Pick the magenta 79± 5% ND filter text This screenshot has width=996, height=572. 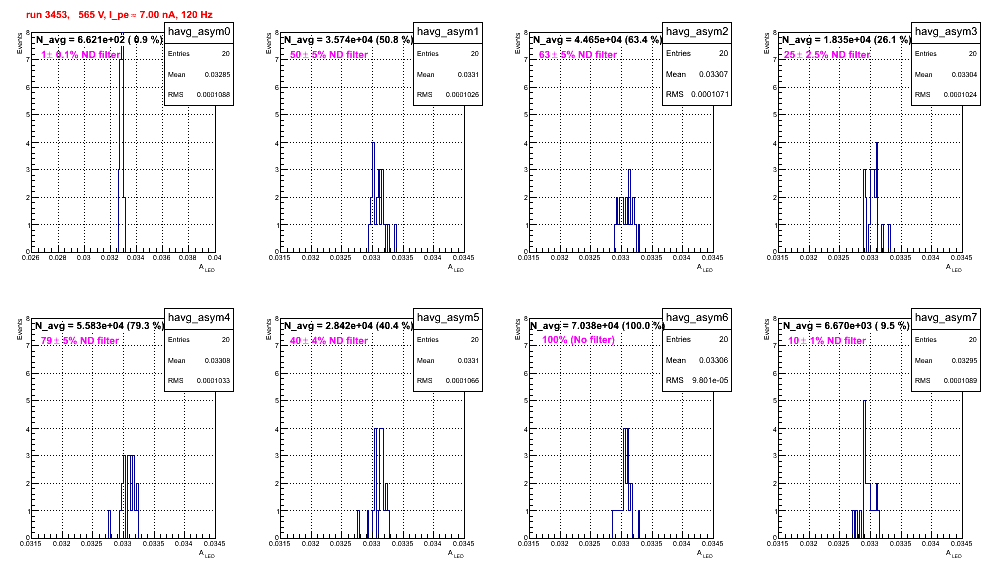80,341
